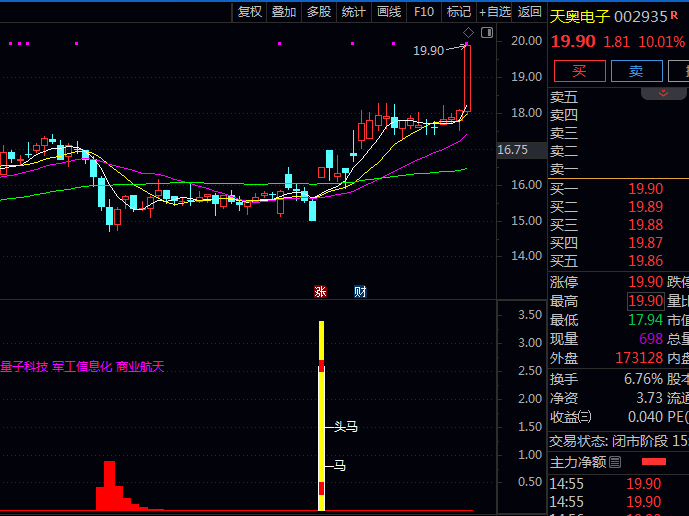Click the stock name 天奥电子
This screenshot has height=516, width=689.
[580, 17]
